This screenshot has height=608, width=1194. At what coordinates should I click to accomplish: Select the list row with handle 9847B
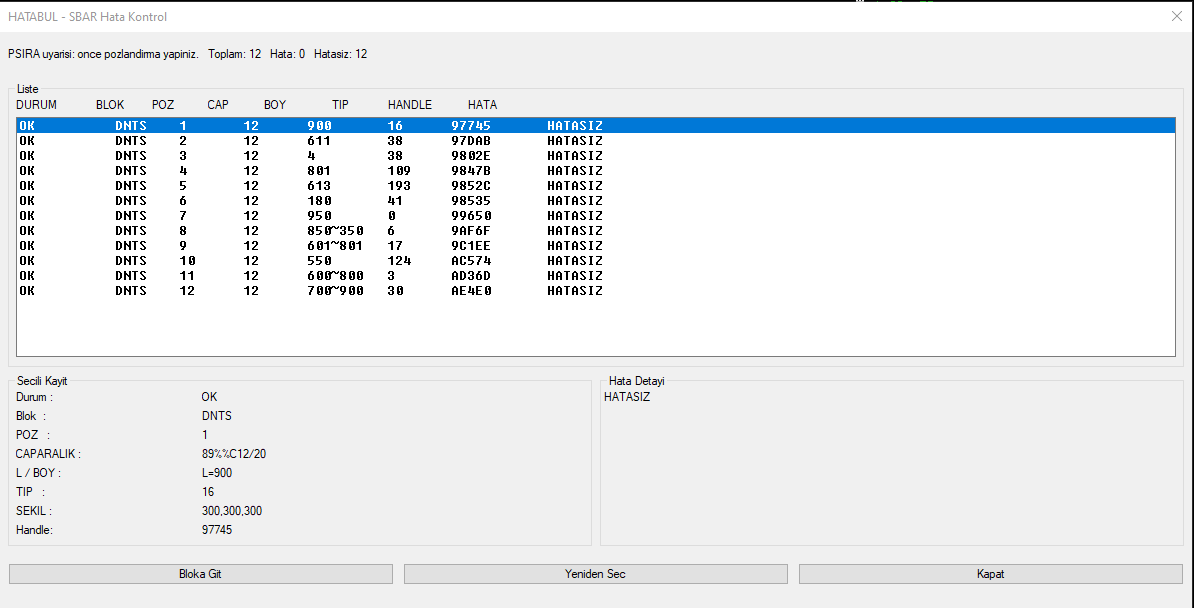[595, 171]
